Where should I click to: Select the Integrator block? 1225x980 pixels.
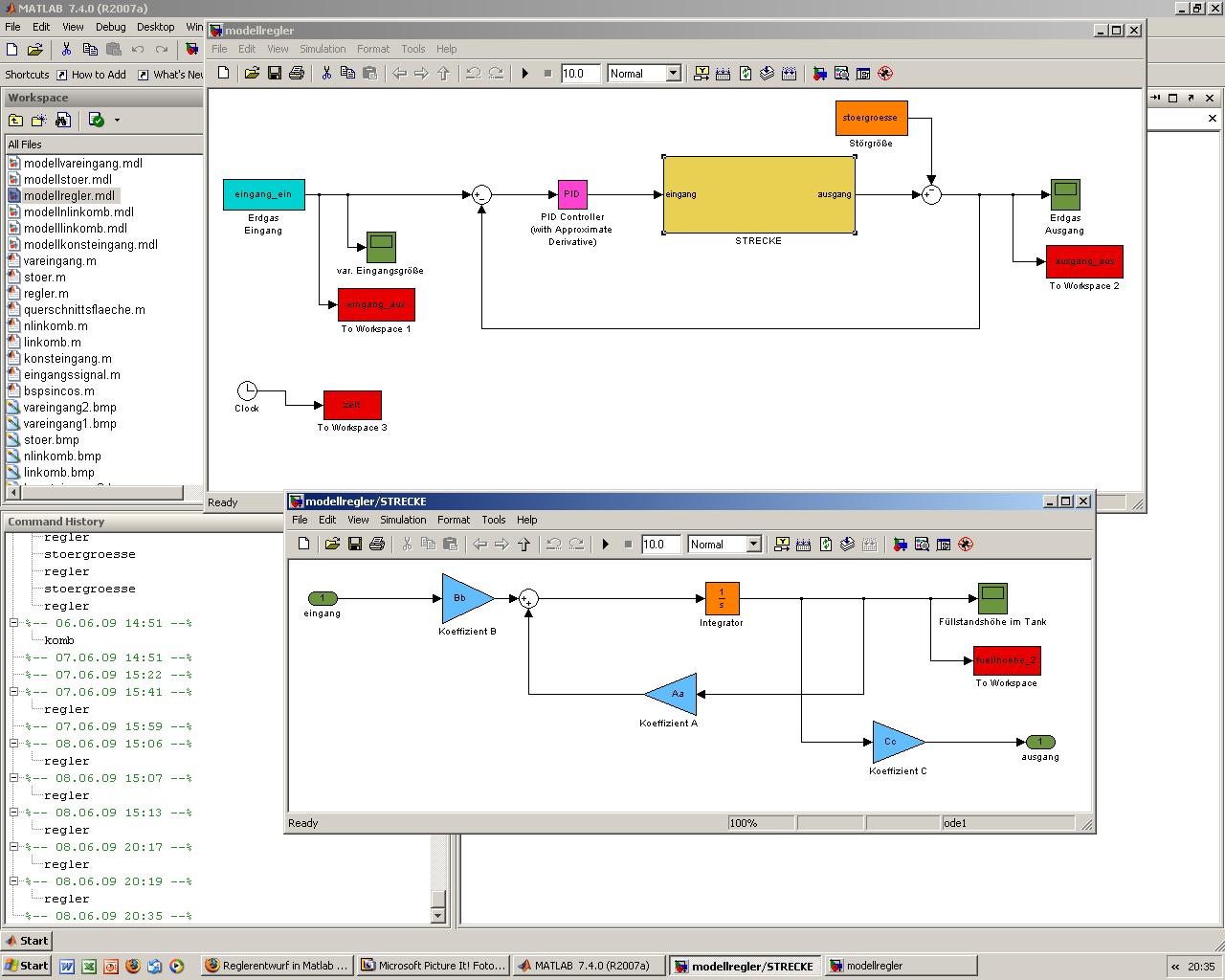coord(722,599)
